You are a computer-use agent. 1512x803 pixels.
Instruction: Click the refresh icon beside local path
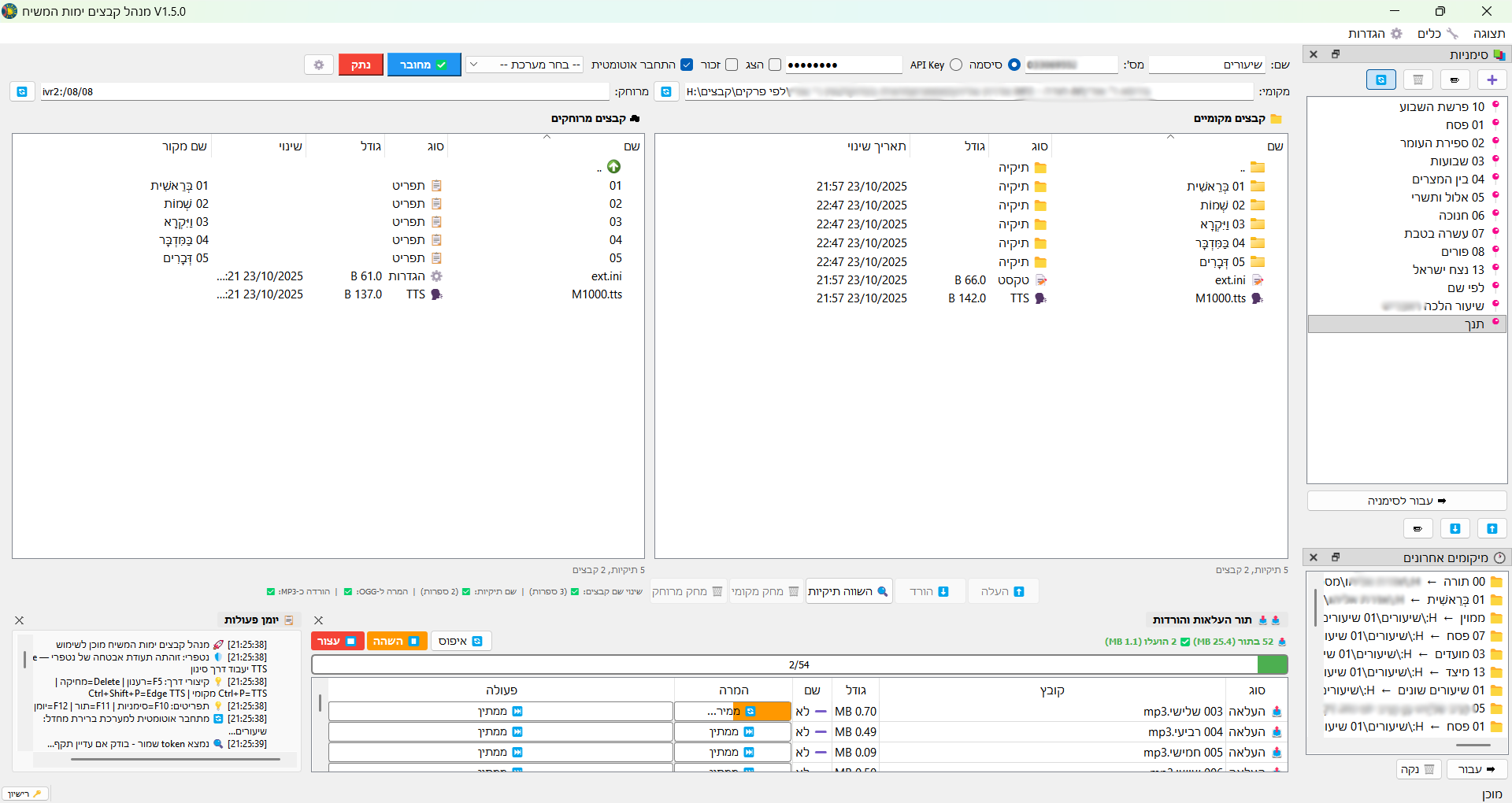click(x=666, y=91)
